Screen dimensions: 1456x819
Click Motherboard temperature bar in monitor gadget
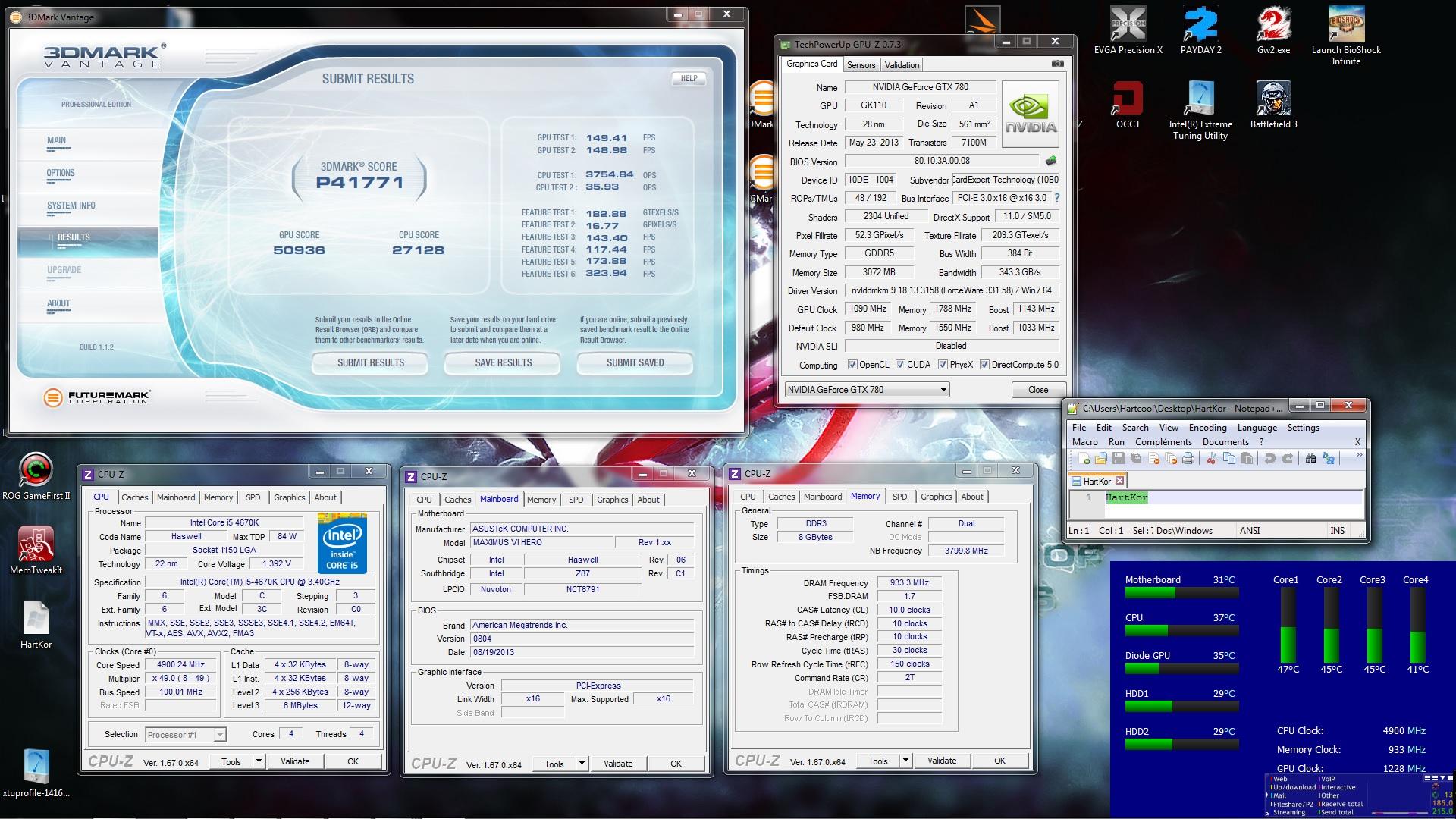pyautogui.click(x=1181, y=592)
